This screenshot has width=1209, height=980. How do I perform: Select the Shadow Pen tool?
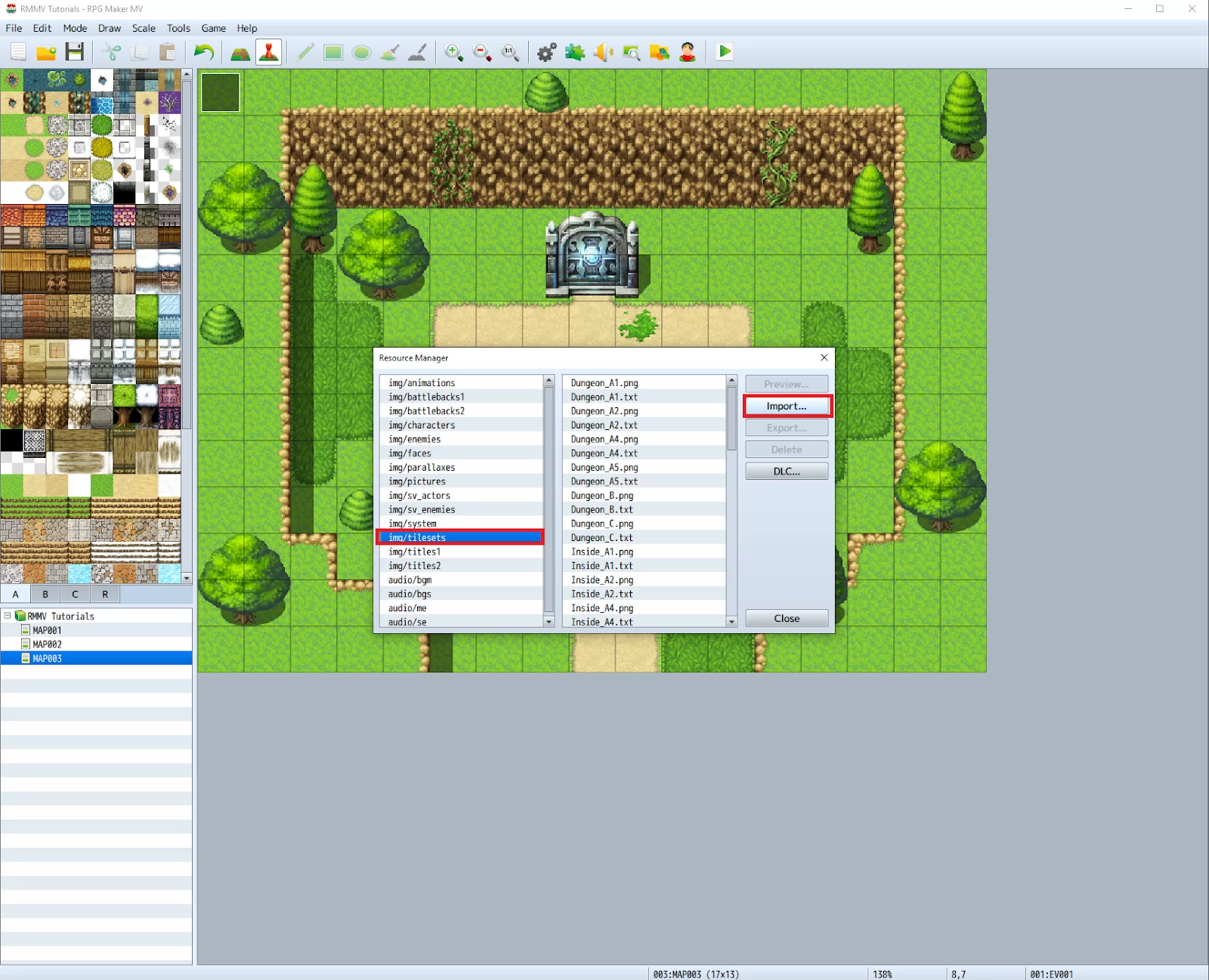[x=417, y=52]
